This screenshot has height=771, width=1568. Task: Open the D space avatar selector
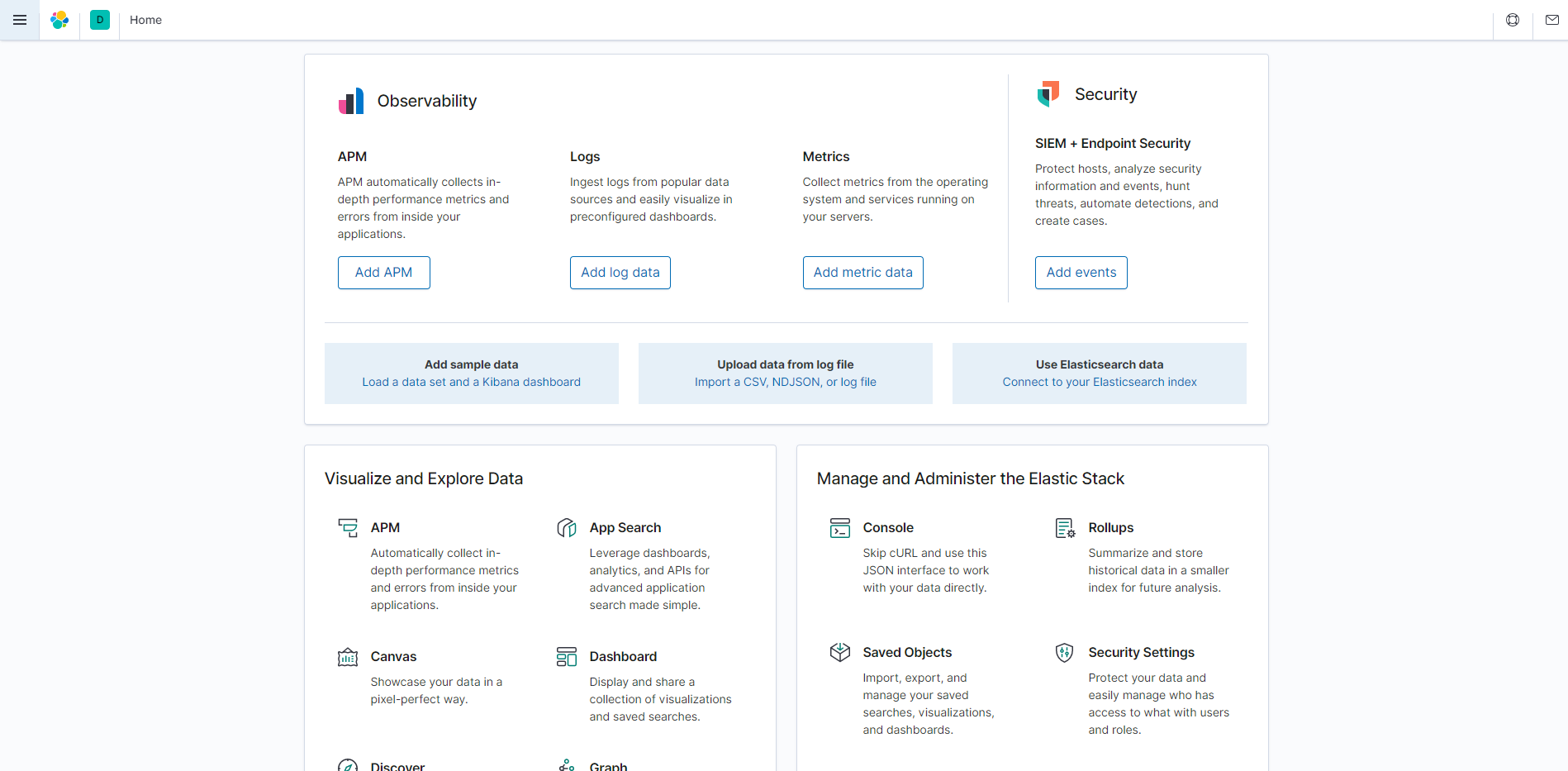pos(100,20)
